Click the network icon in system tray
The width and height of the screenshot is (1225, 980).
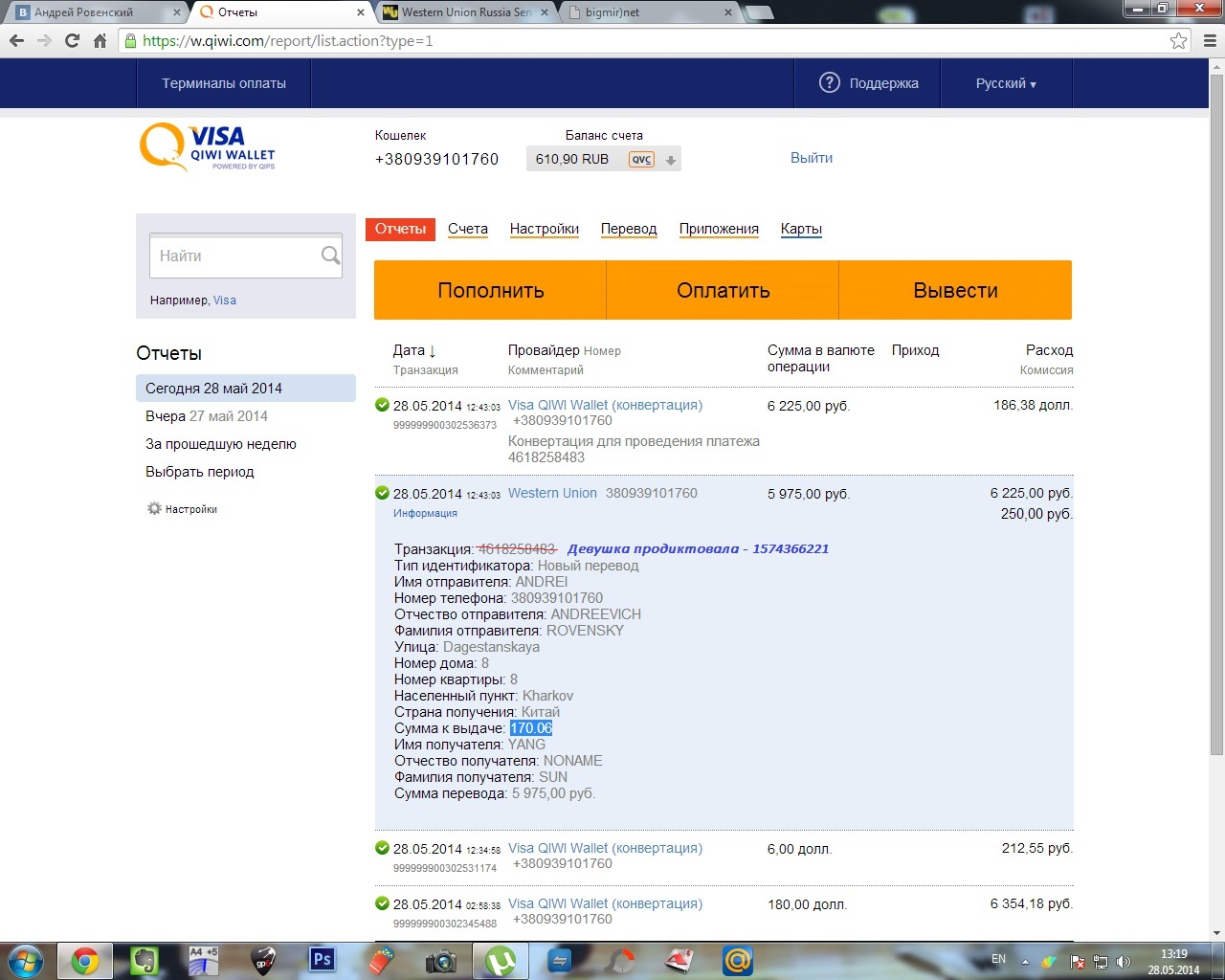tap(1101, 962)
